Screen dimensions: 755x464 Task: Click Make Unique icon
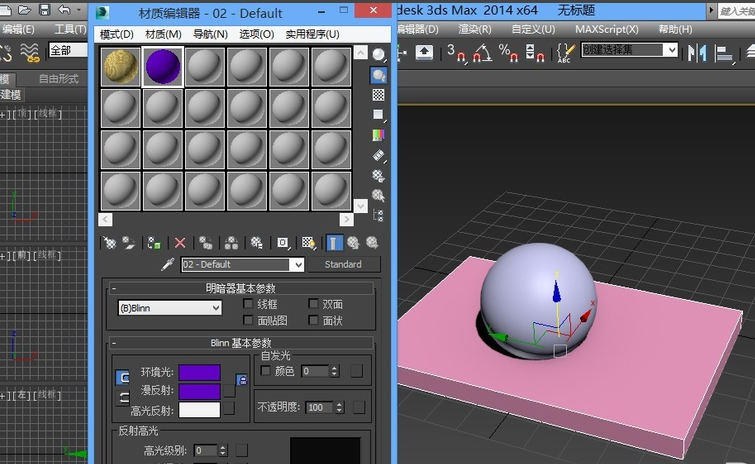tap(231, 243)
